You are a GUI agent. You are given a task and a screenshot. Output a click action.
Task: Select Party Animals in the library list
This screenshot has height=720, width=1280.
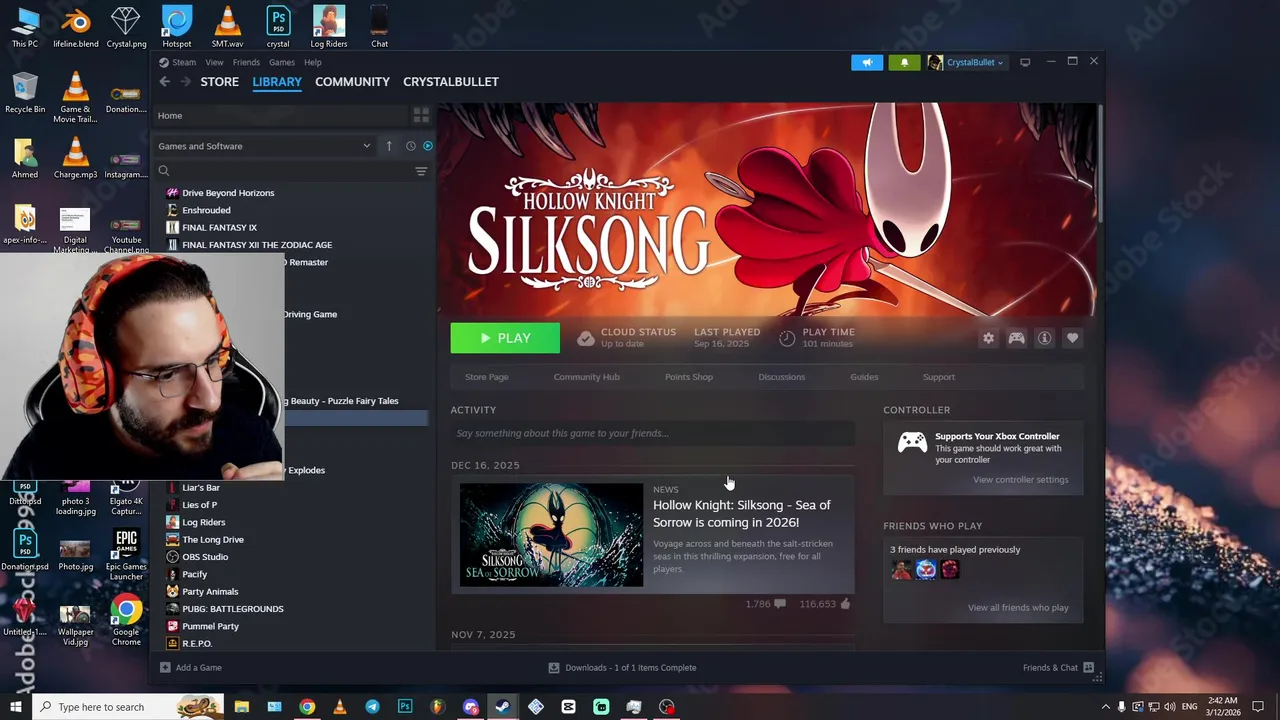pos(210,592)
